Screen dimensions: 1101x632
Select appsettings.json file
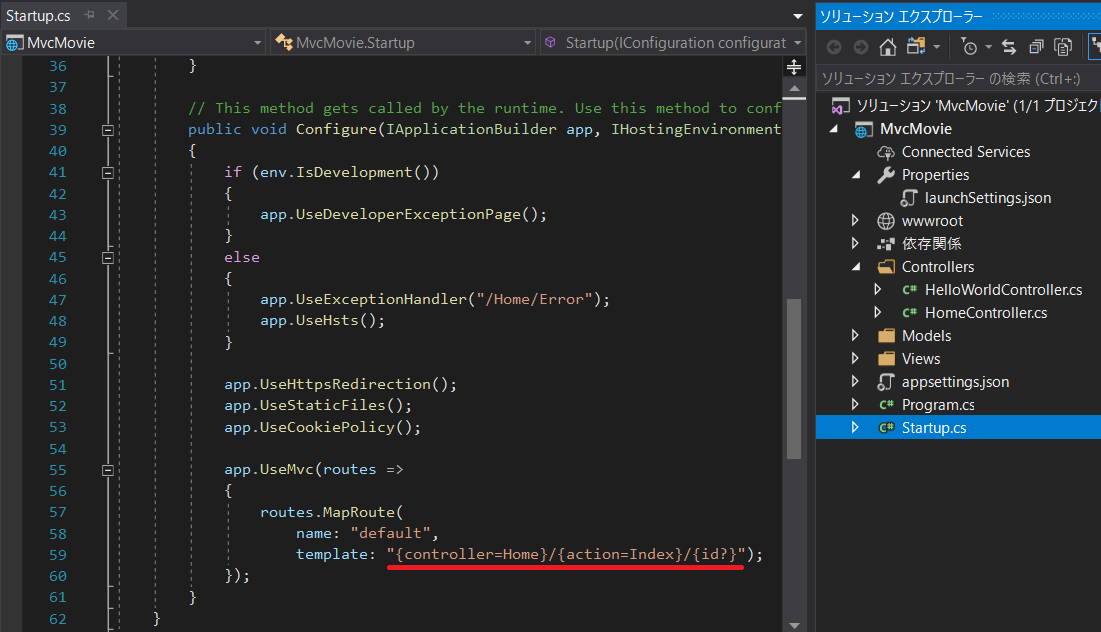click(x=955, y=382)
